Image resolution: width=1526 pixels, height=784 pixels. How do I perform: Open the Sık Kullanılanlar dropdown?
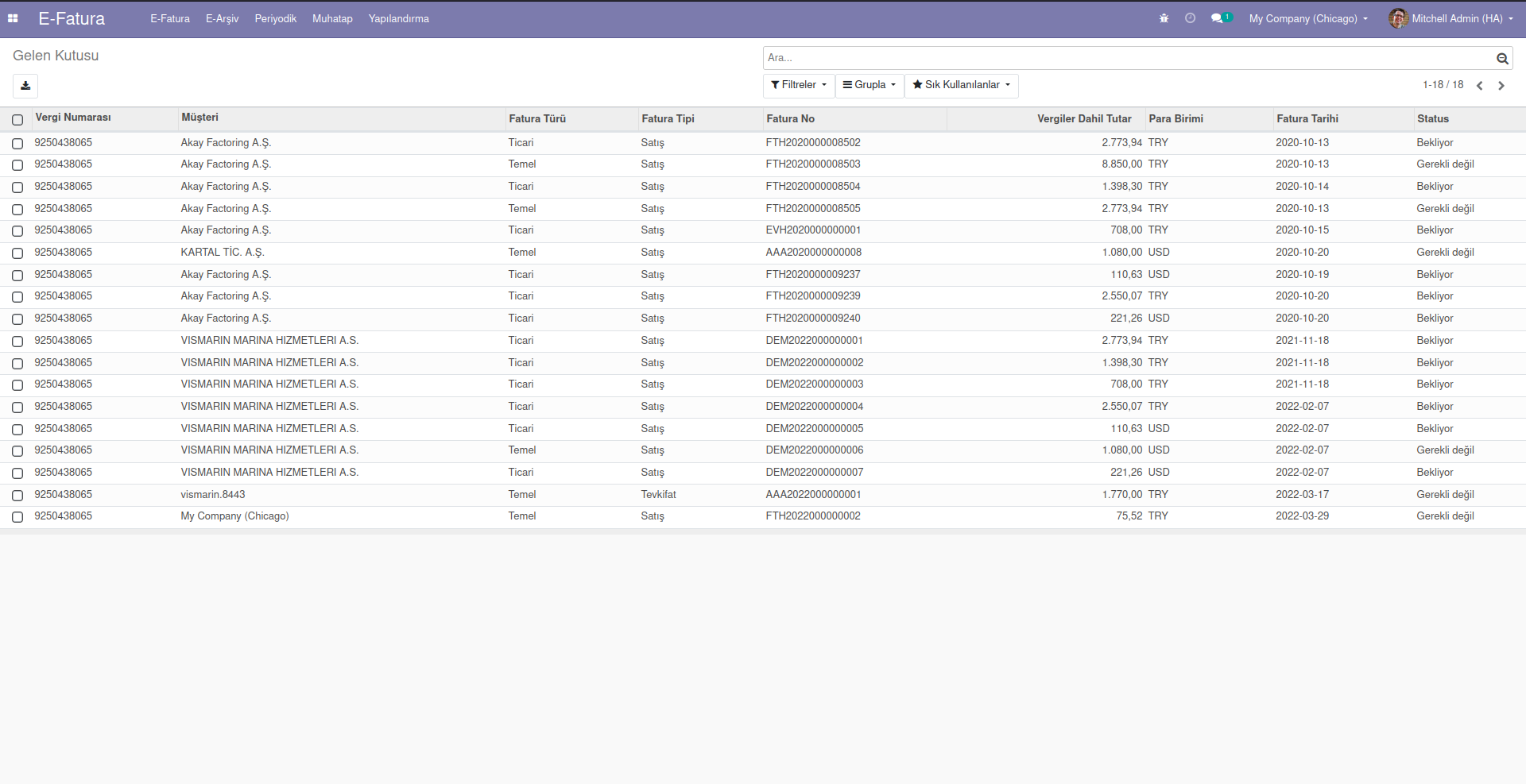tap(962, 85)
